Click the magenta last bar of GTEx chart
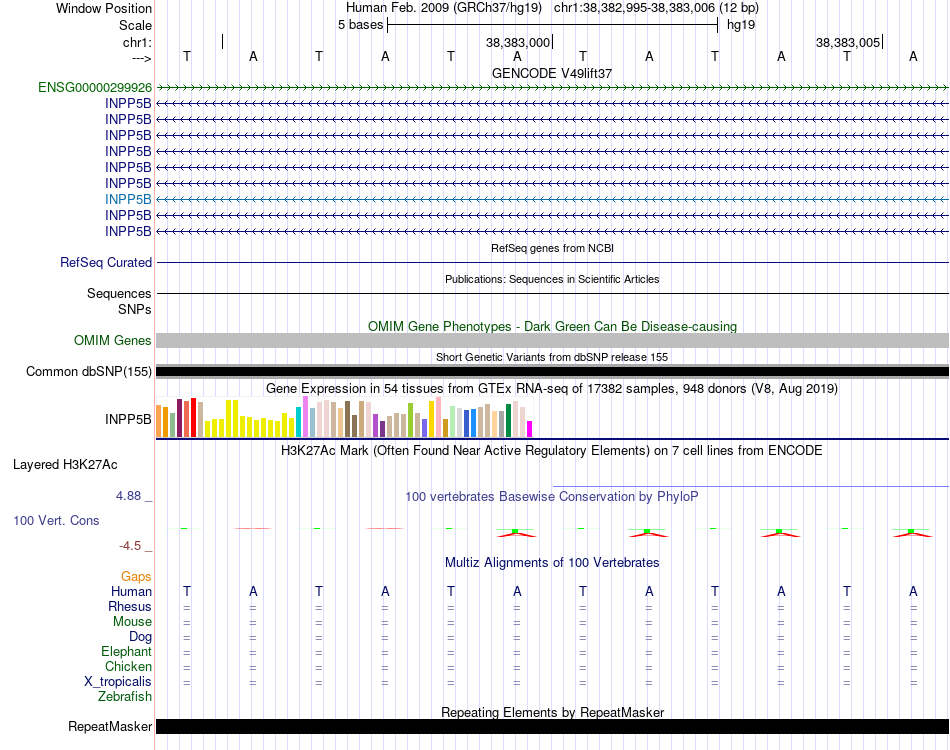 (x=530, y=429)
